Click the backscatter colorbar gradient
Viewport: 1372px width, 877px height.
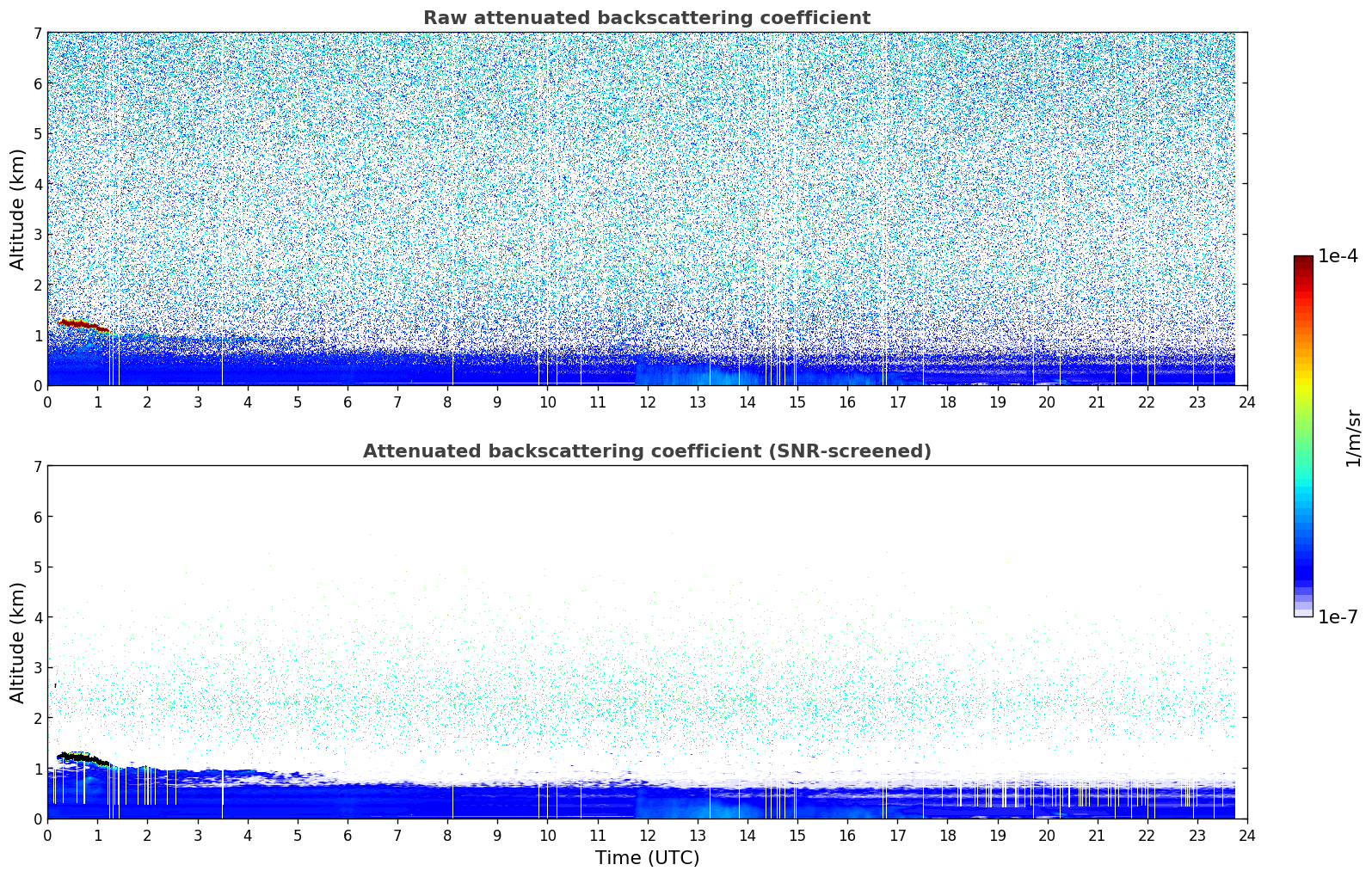[1303, 436]
